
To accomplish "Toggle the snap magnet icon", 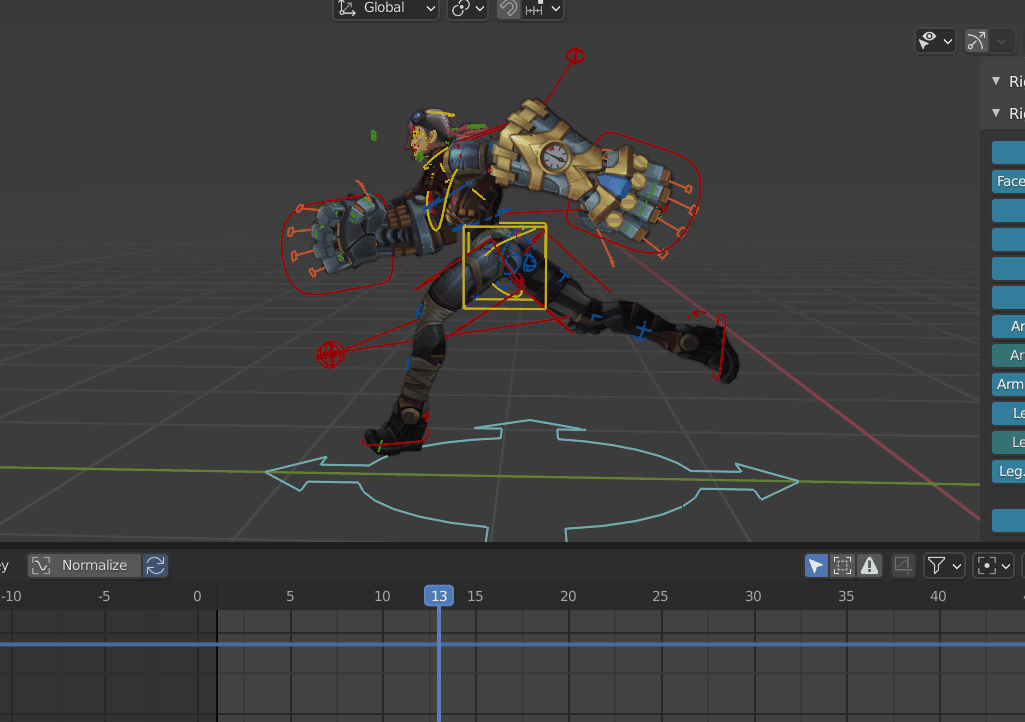I will 508,9.
